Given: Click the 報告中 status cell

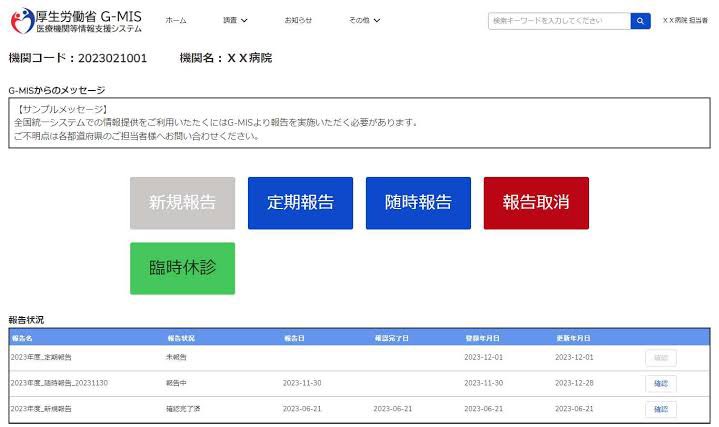Looking at the screenshot, I should (176, 383).
